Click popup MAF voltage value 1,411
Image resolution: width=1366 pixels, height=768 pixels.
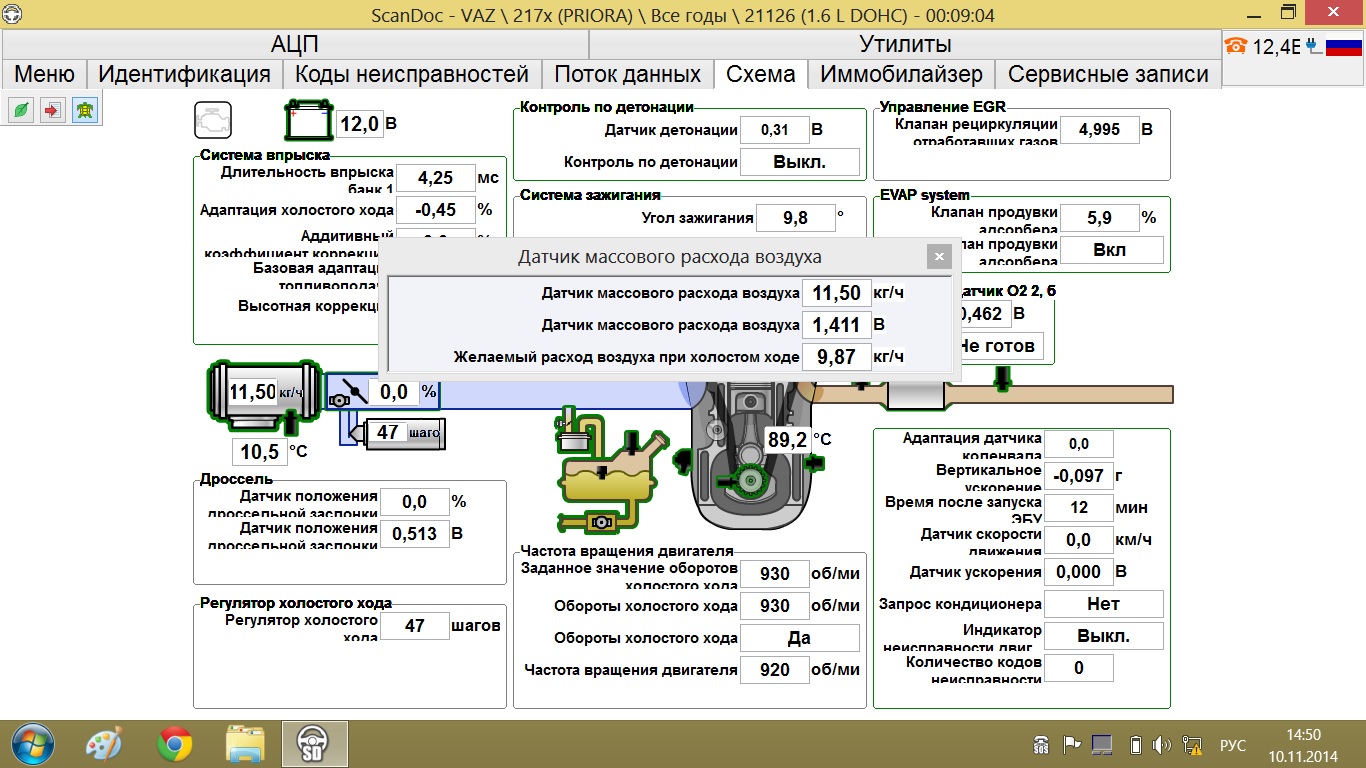point(836,325)
